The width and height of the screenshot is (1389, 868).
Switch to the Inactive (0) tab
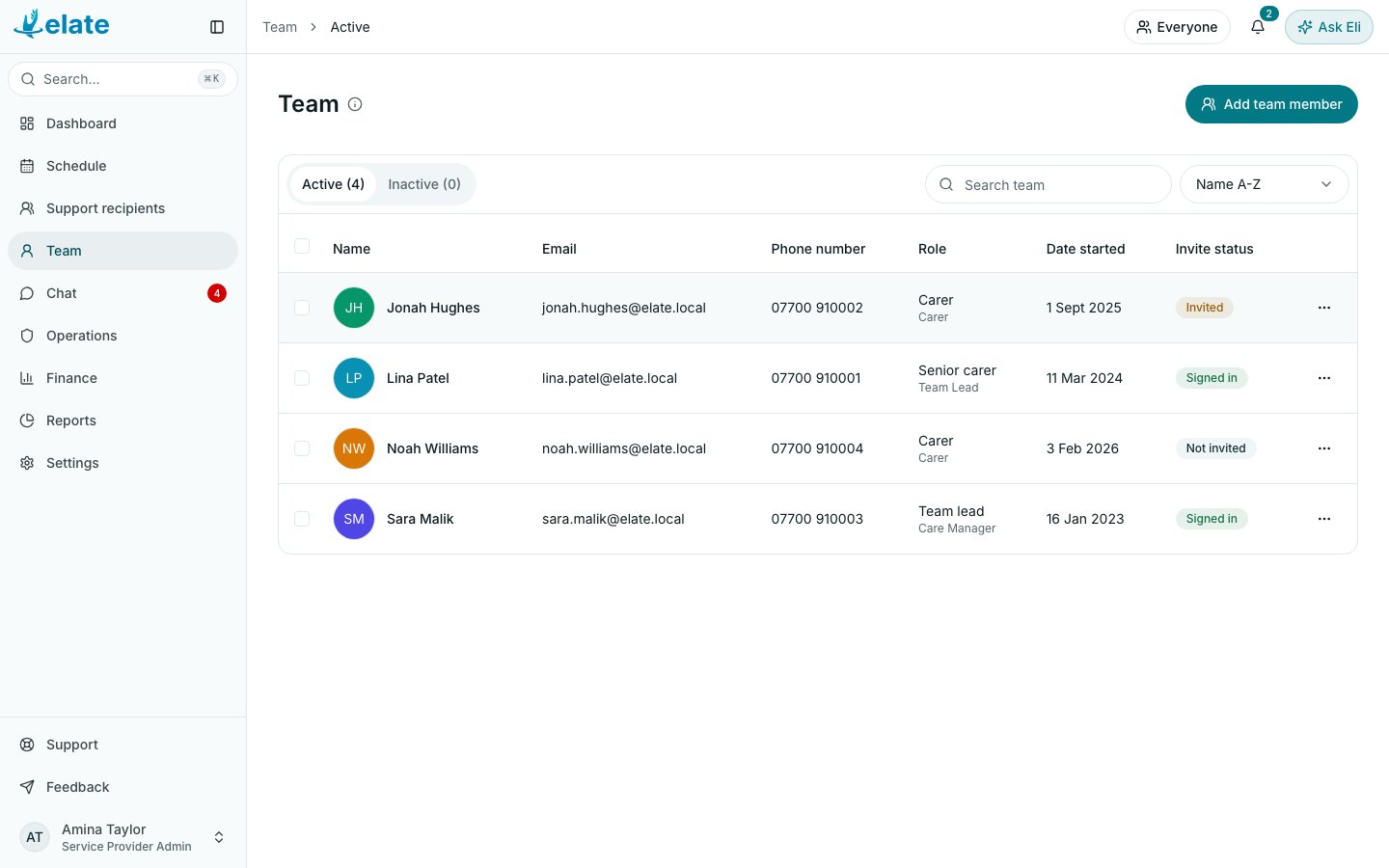424,184
